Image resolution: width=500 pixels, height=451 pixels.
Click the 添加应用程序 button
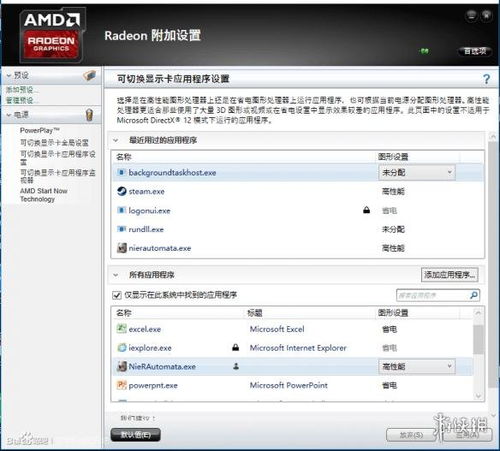449,275
